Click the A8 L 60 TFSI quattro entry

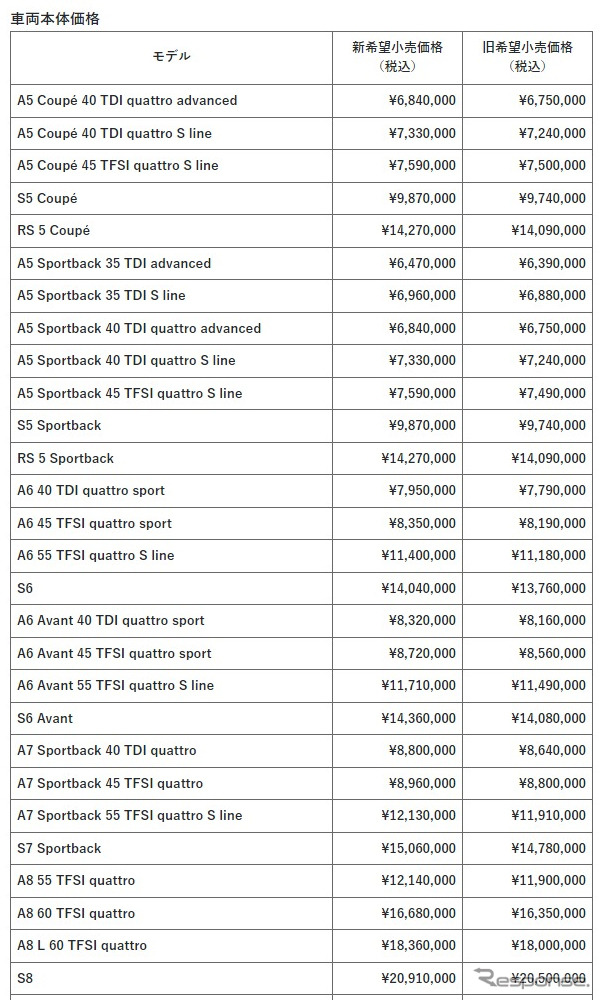point(82,945)
